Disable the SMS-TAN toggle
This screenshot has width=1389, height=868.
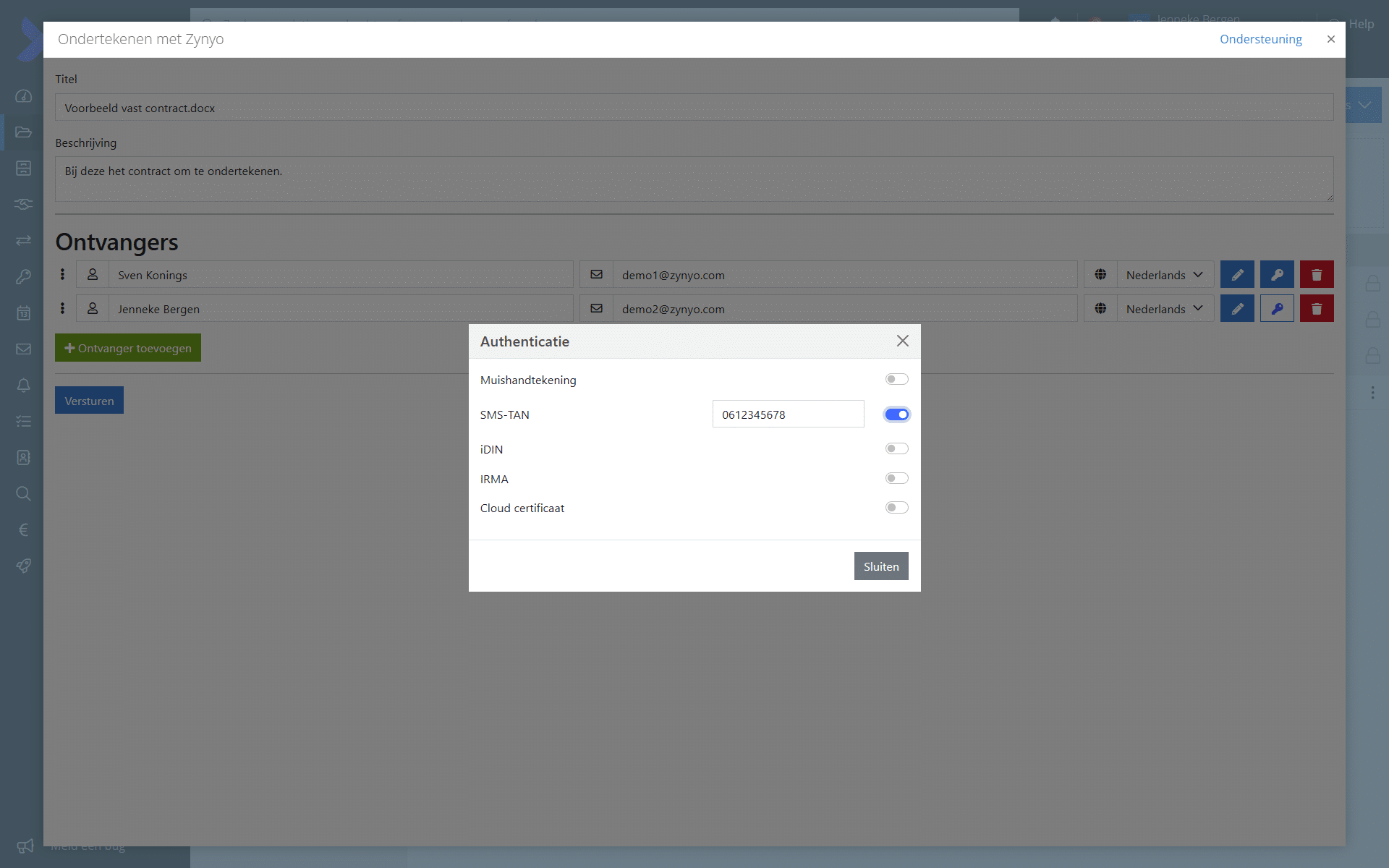coord(896,414)
